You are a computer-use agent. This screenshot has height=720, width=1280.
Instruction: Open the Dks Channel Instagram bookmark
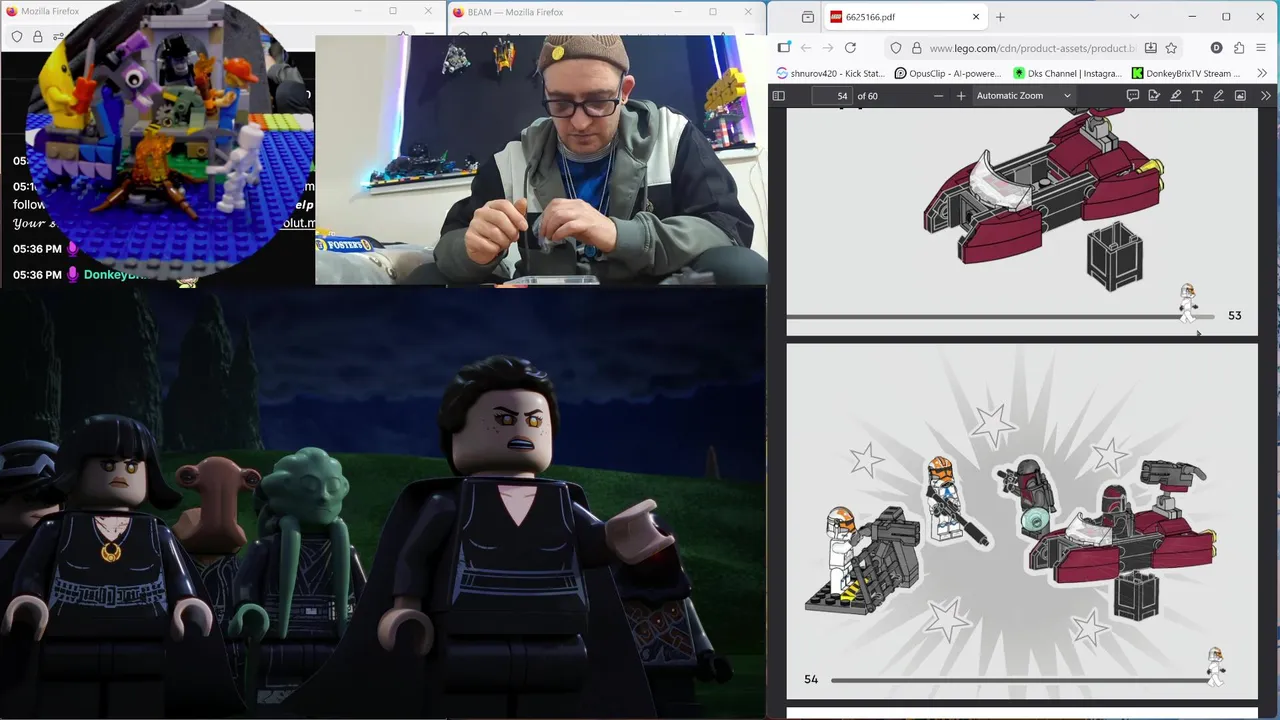click(1068, 73)
